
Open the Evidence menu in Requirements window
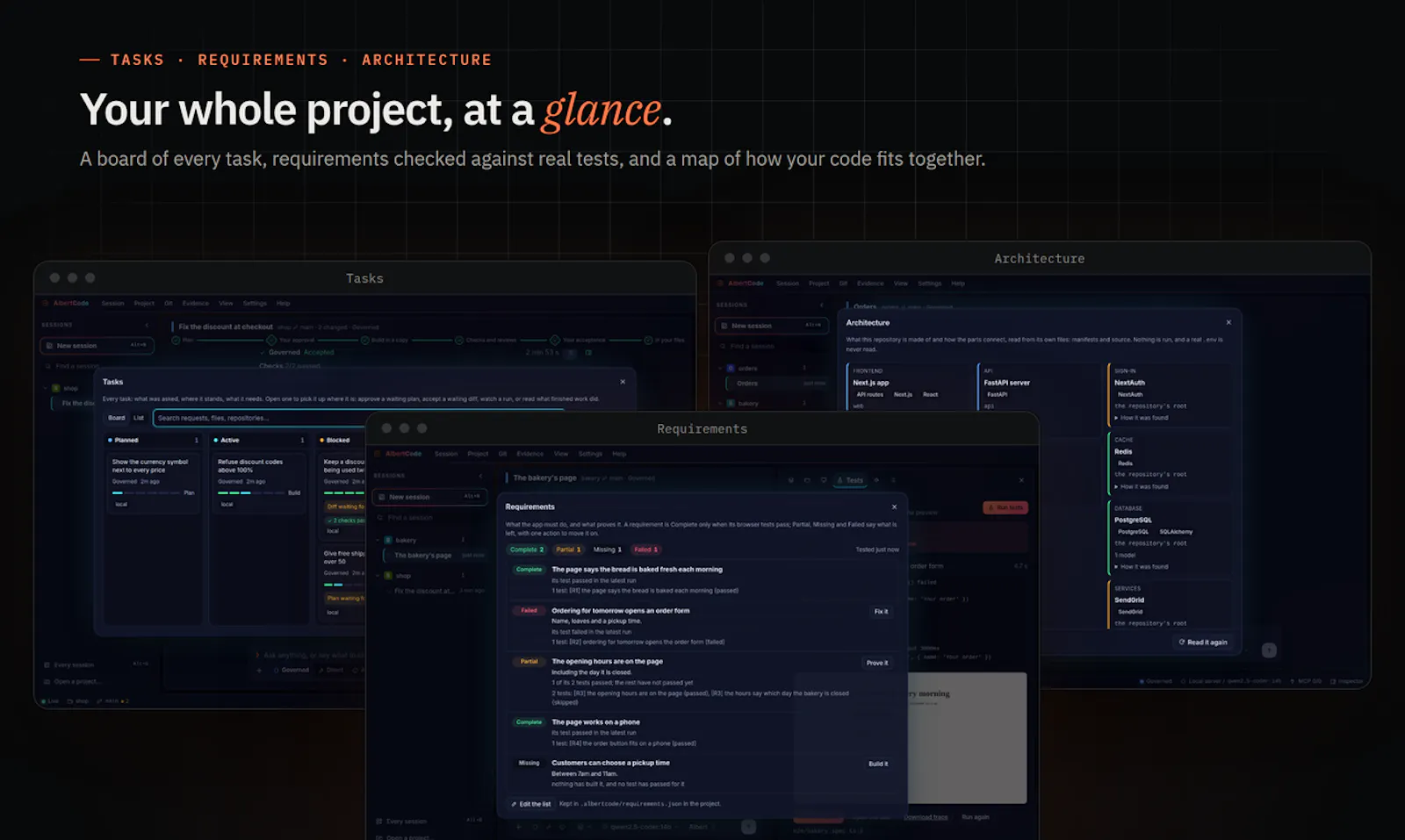[x=530, y=454]
